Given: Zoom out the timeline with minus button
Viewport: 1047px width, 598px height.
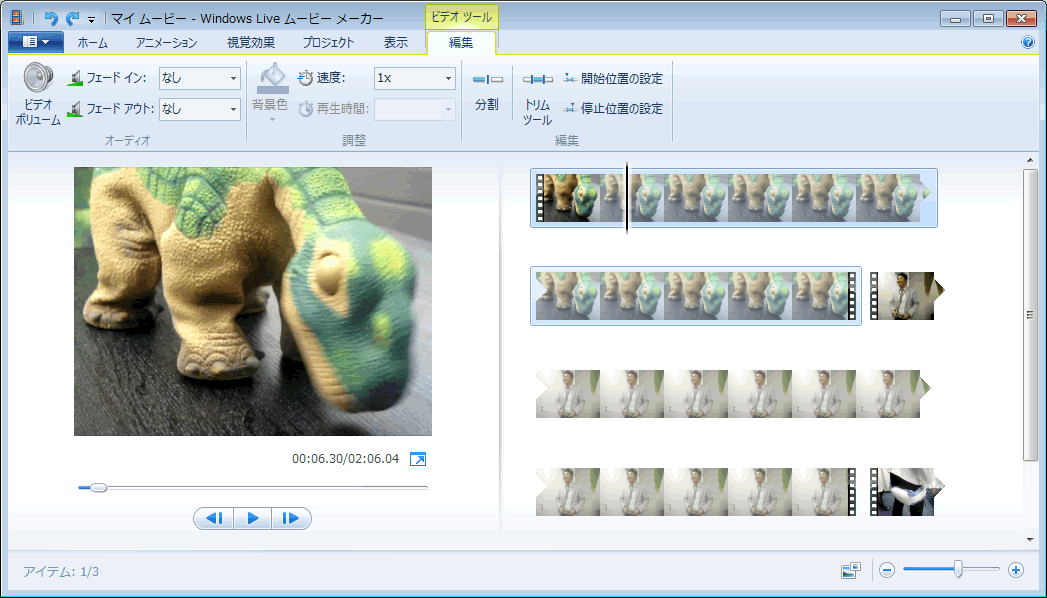Looking at the screenshot, I should [x=886, y=570].
